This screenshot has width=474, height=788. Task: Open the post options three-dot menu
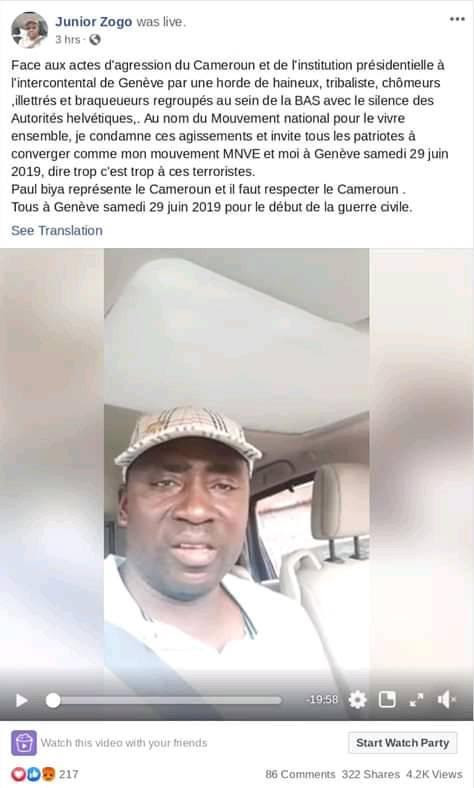point(457,20)
